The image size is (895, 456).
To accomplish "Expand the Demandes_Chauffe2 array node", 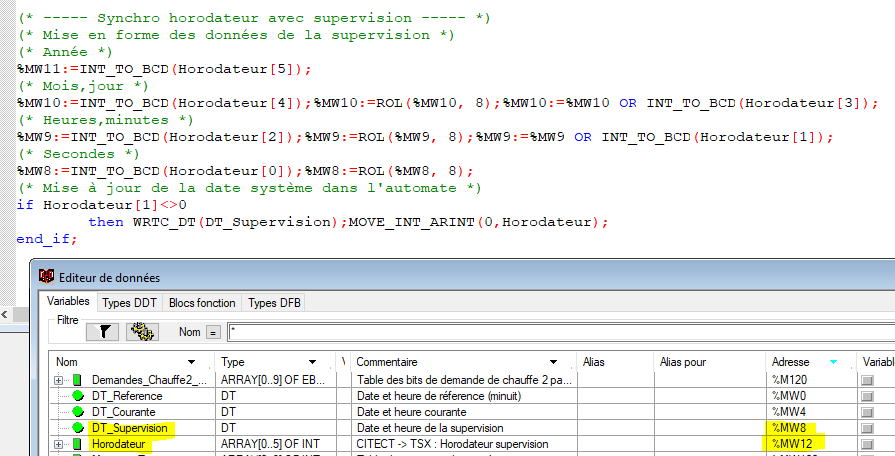I will (59, 380).
